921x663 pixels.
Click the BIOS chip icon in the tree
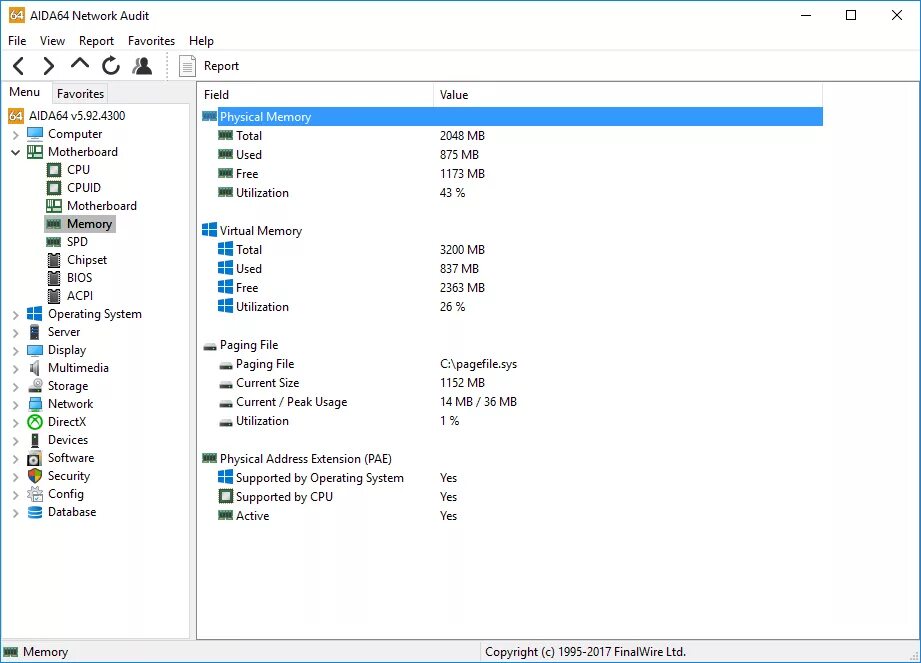pos(53,278)
